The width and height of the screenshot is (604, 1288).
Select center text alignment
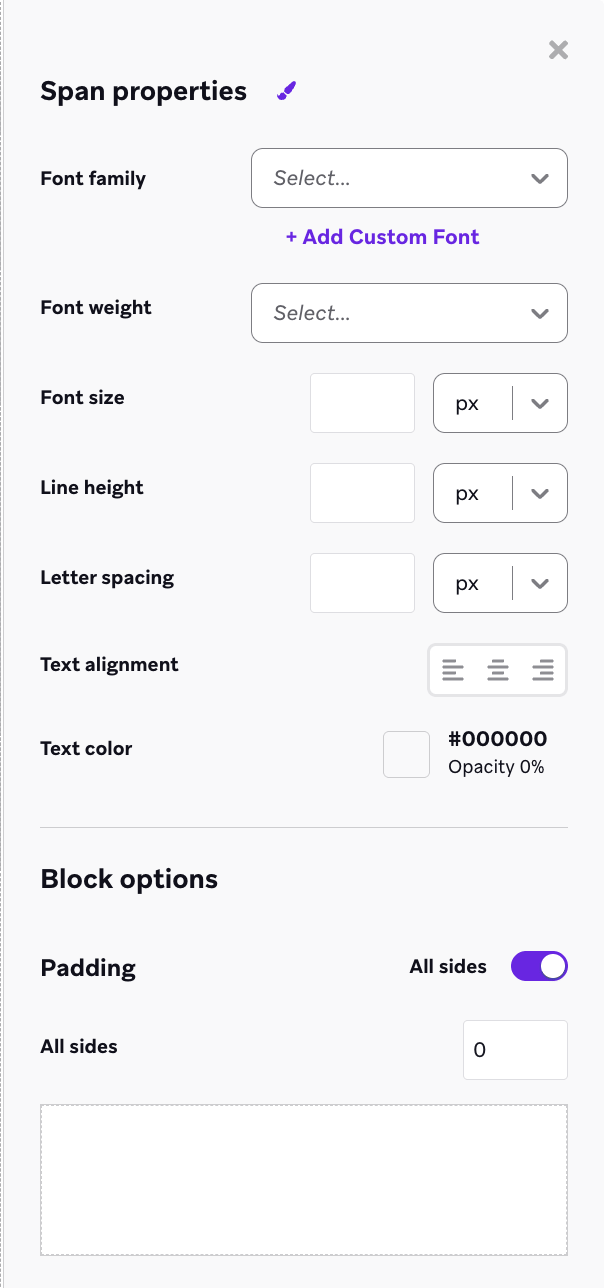497,670
